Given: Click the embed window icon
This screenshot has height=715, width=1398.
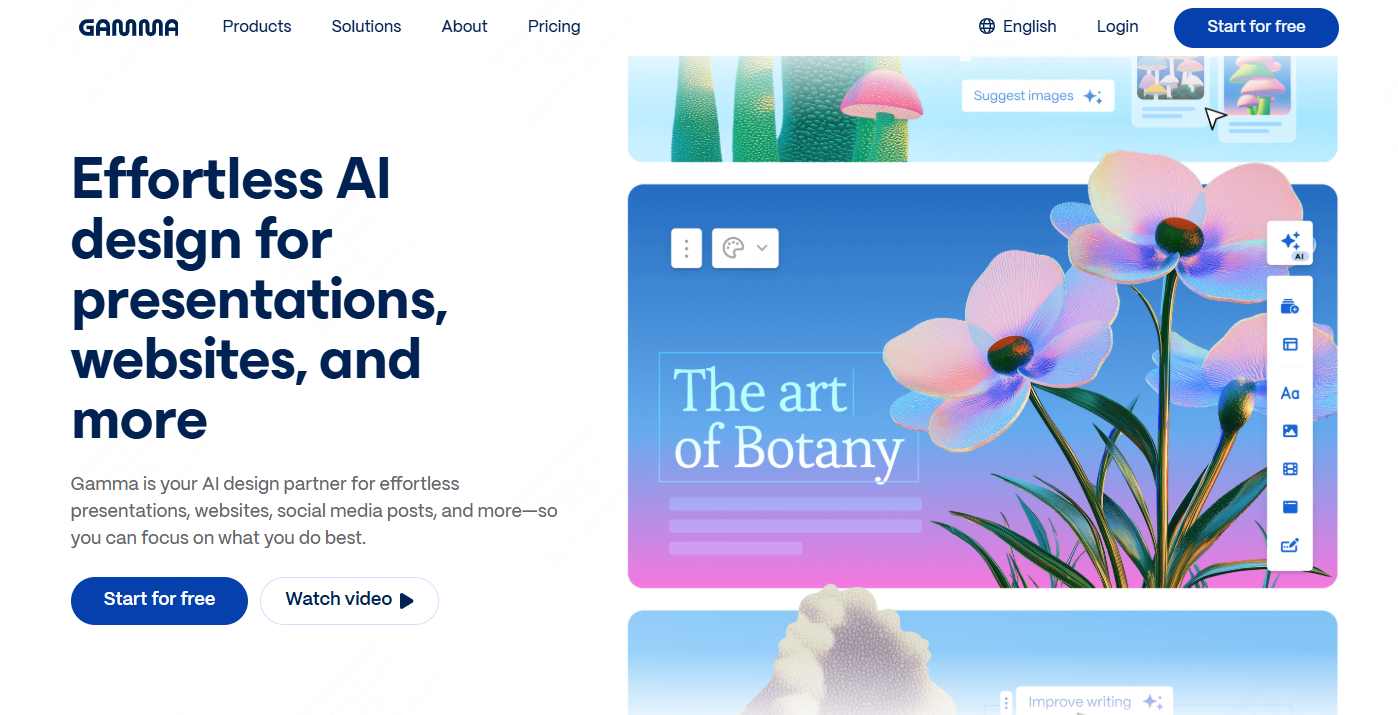Looking at the screenshot, I should pyautogui.click(x=1290, y=507).
